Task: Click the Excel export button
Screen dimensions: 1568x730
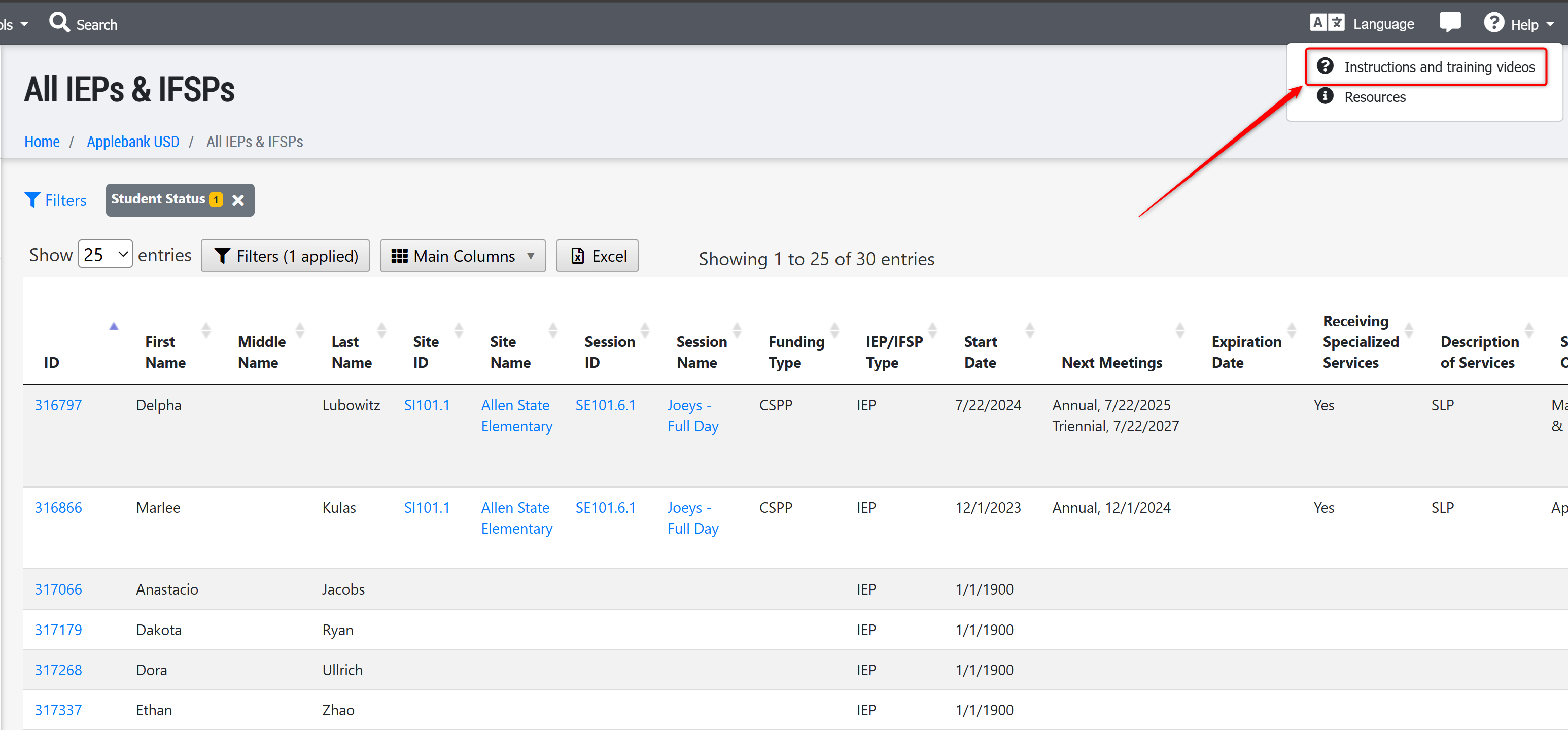Action: [x=597, y=256]
